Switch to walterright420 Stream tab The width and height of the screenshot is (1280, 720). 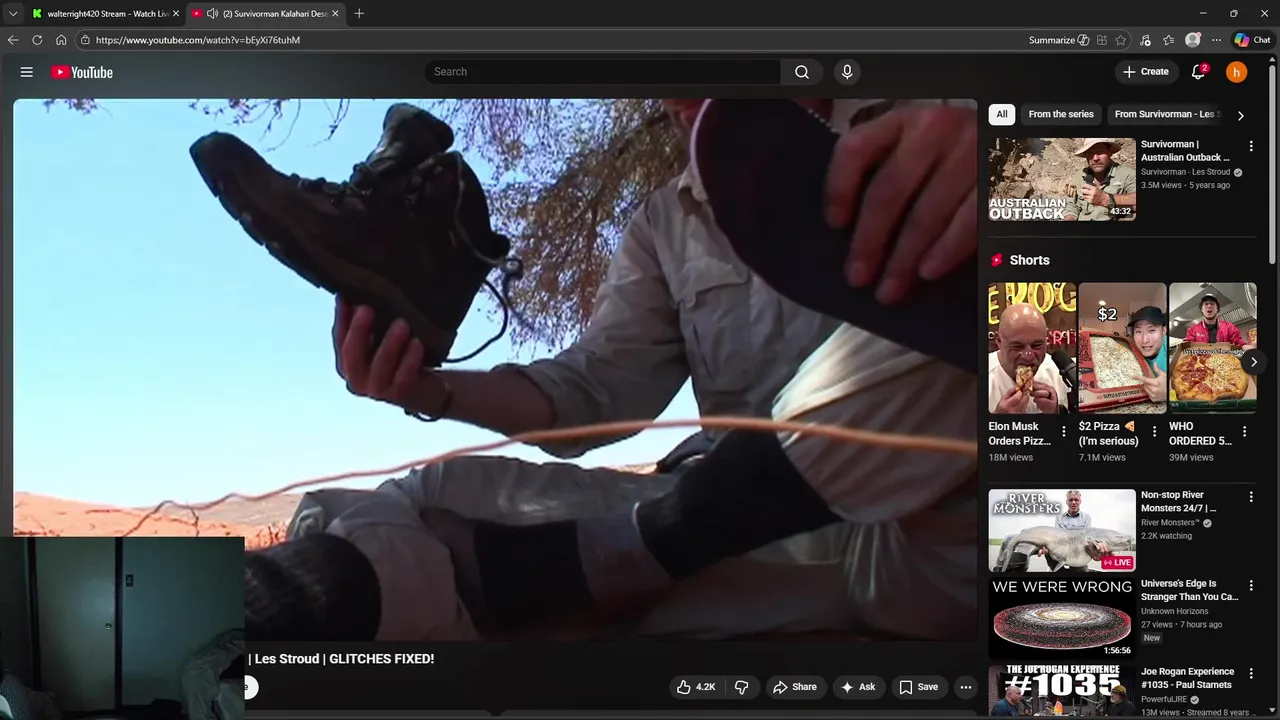(x=104, y=14)
